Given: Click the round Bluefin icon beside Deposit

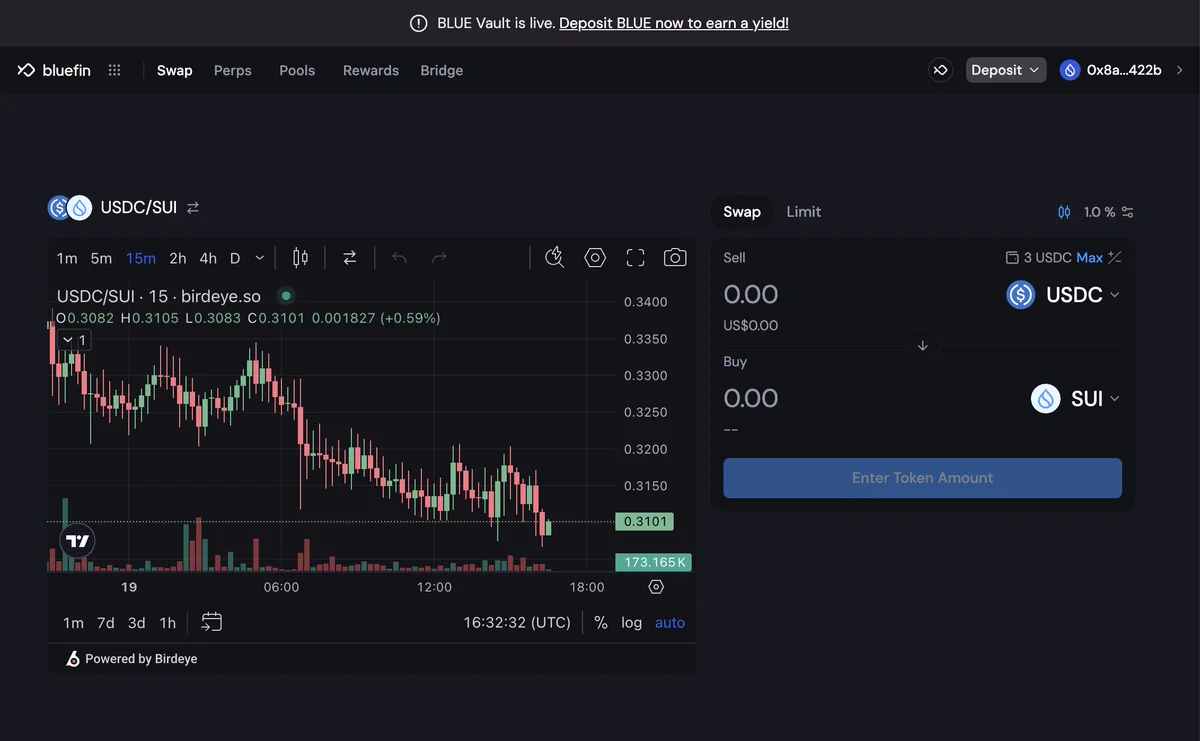Looking at the screenshot, I should [x=940, y=70].
